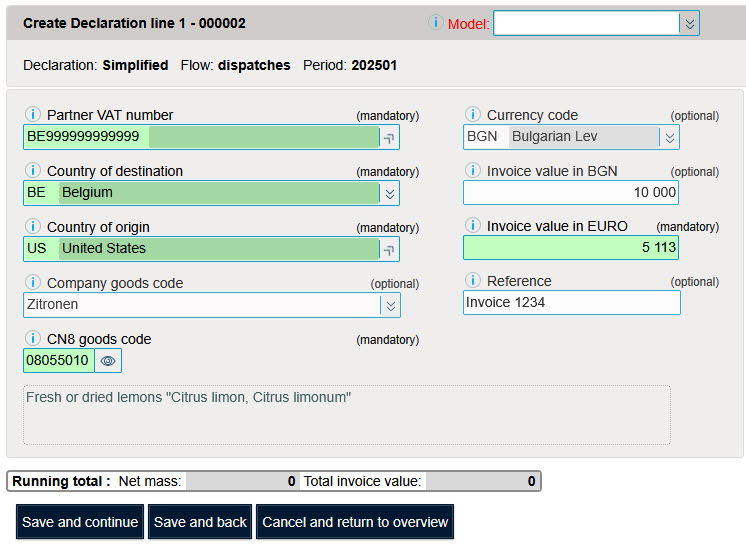Click Cancel and return to overview
This screenshot has height=545, width=746.
point(355,522)
